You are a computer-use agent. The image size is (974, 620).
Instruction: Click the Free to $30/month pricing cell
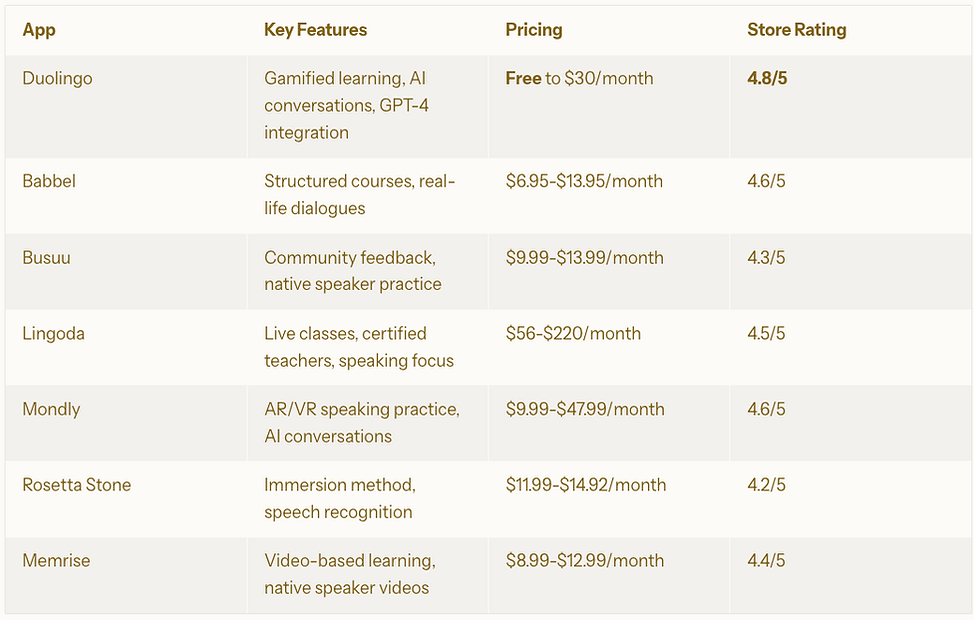(579, 78)
